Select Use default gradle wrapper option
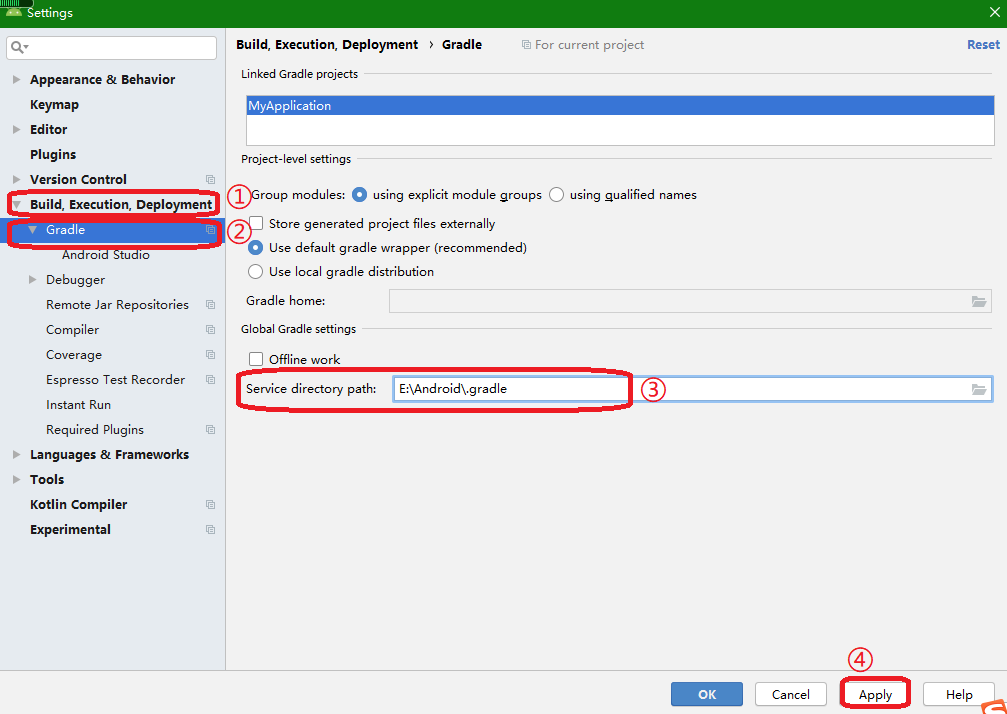Viewport: 1007px width, 714px height. [x=255, y=248]
